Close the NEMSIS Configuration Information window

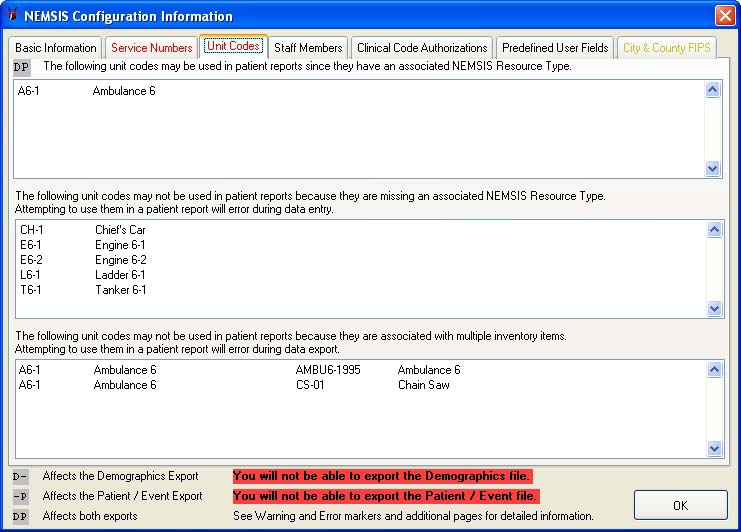coord(724,16)
